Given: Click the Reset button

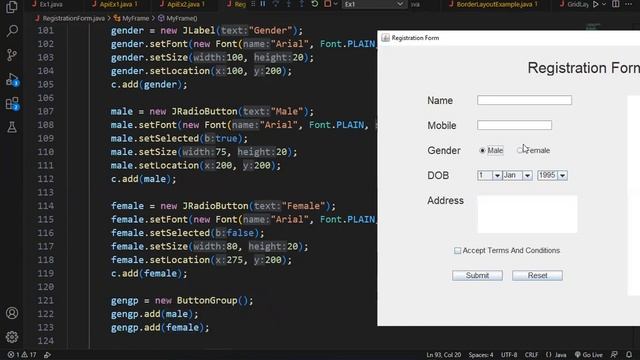Looking at the screenshot, I should (537, 276).
